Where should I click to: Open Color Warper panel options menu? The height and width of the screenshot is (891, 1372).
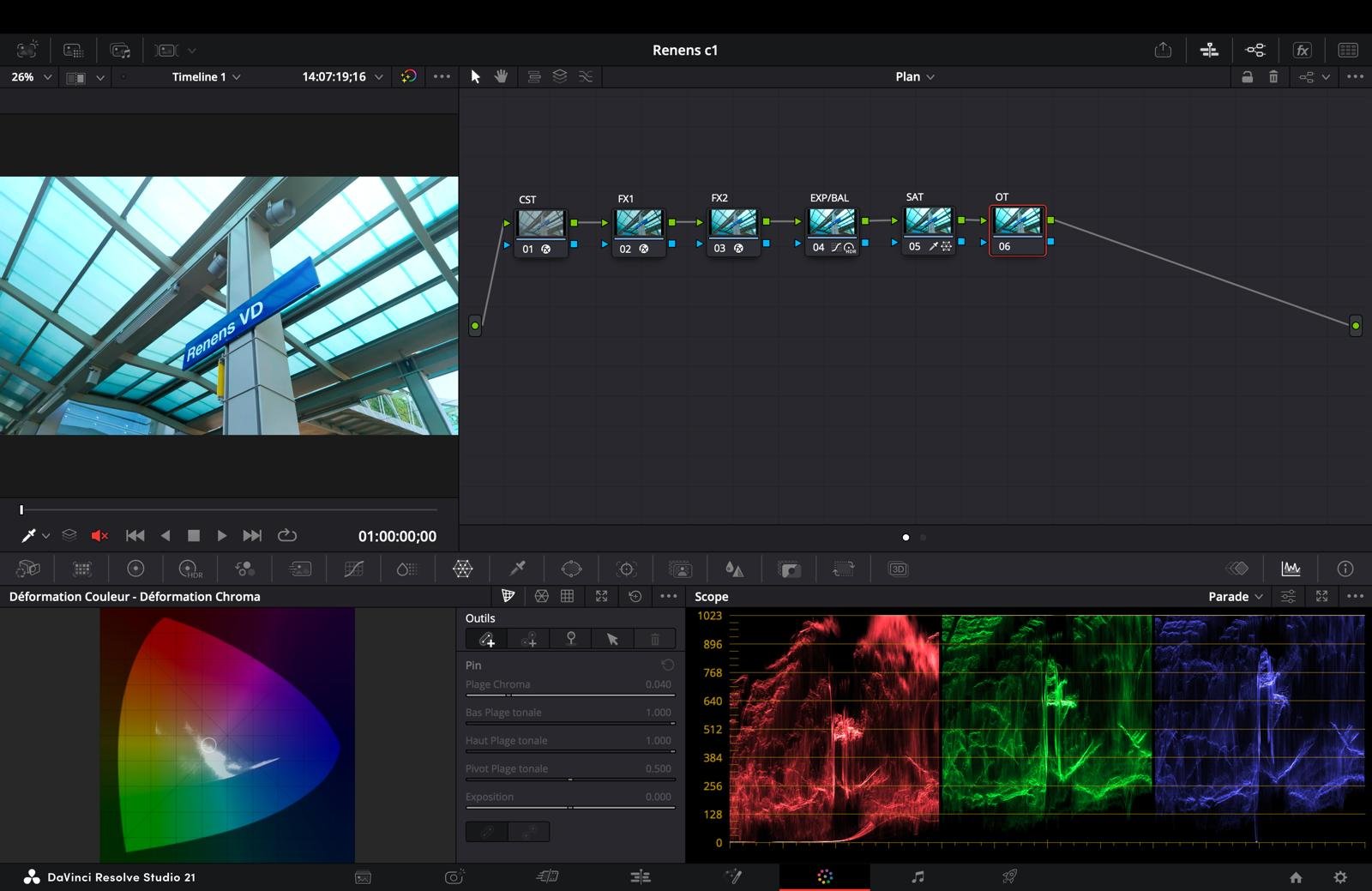pos(669,596)
